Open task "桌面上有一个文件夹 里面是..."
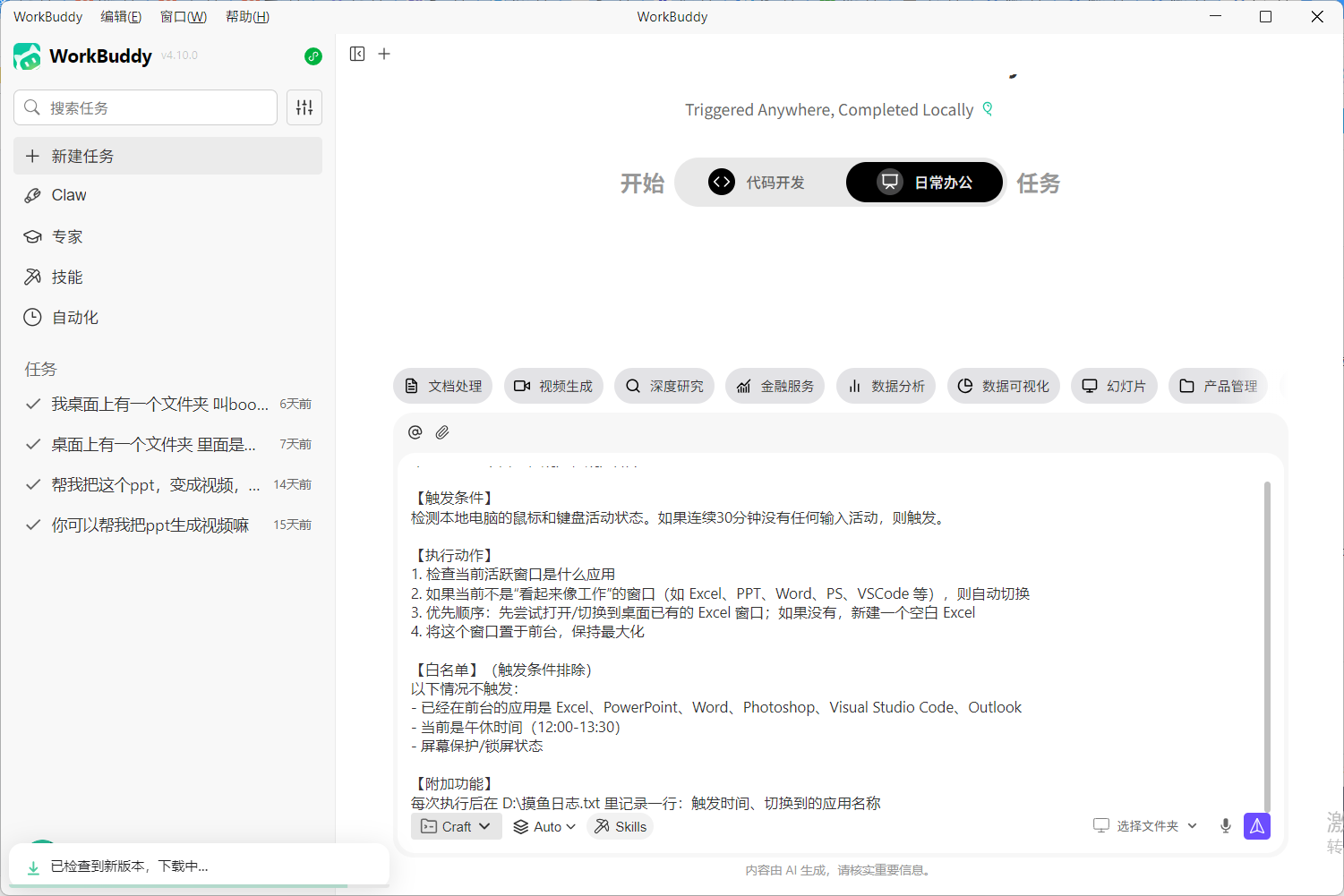Viewport: 1344px width, 896px height. [167, 444]
